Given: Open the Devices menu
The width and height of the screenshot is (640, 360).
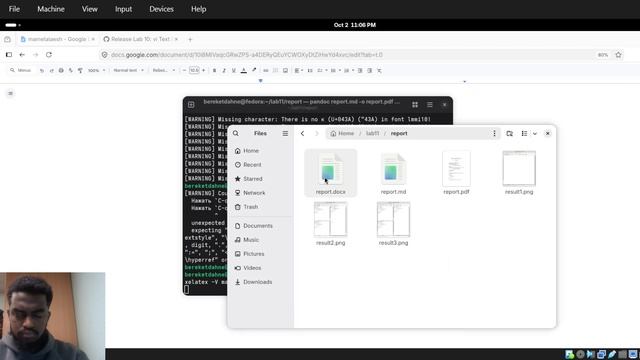Looking at the screenshot, I should 161,9.
